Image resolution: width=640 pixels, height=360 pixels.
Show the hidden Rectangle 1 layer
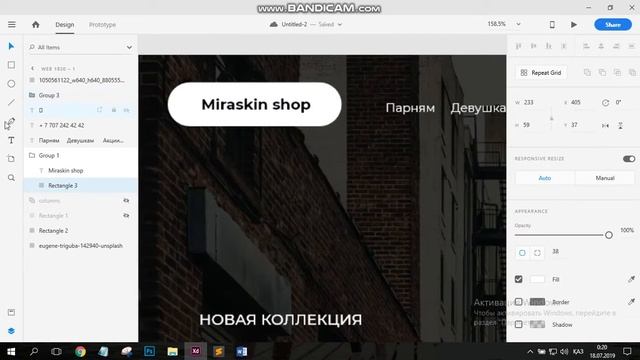pyautogui.click(x=126, y=215)
